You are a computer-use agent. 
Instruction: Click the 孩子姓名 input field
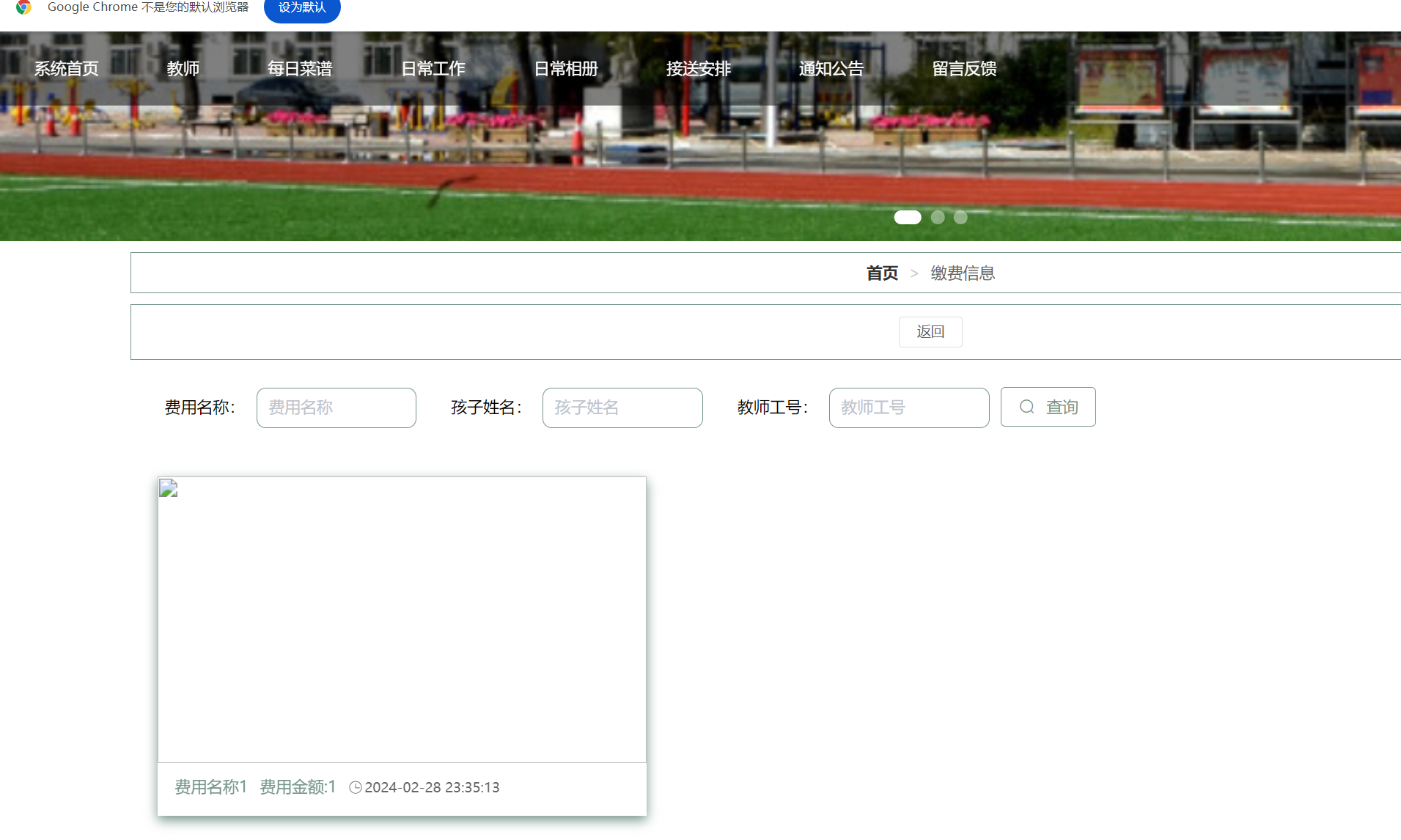(x=622, y=408)
